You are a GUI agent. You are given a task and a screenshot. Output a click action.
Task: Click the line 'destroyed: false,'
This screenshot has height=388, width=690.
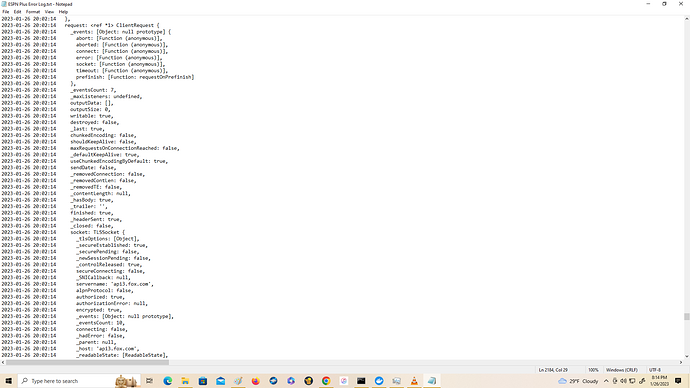click(x=94, y=122)
